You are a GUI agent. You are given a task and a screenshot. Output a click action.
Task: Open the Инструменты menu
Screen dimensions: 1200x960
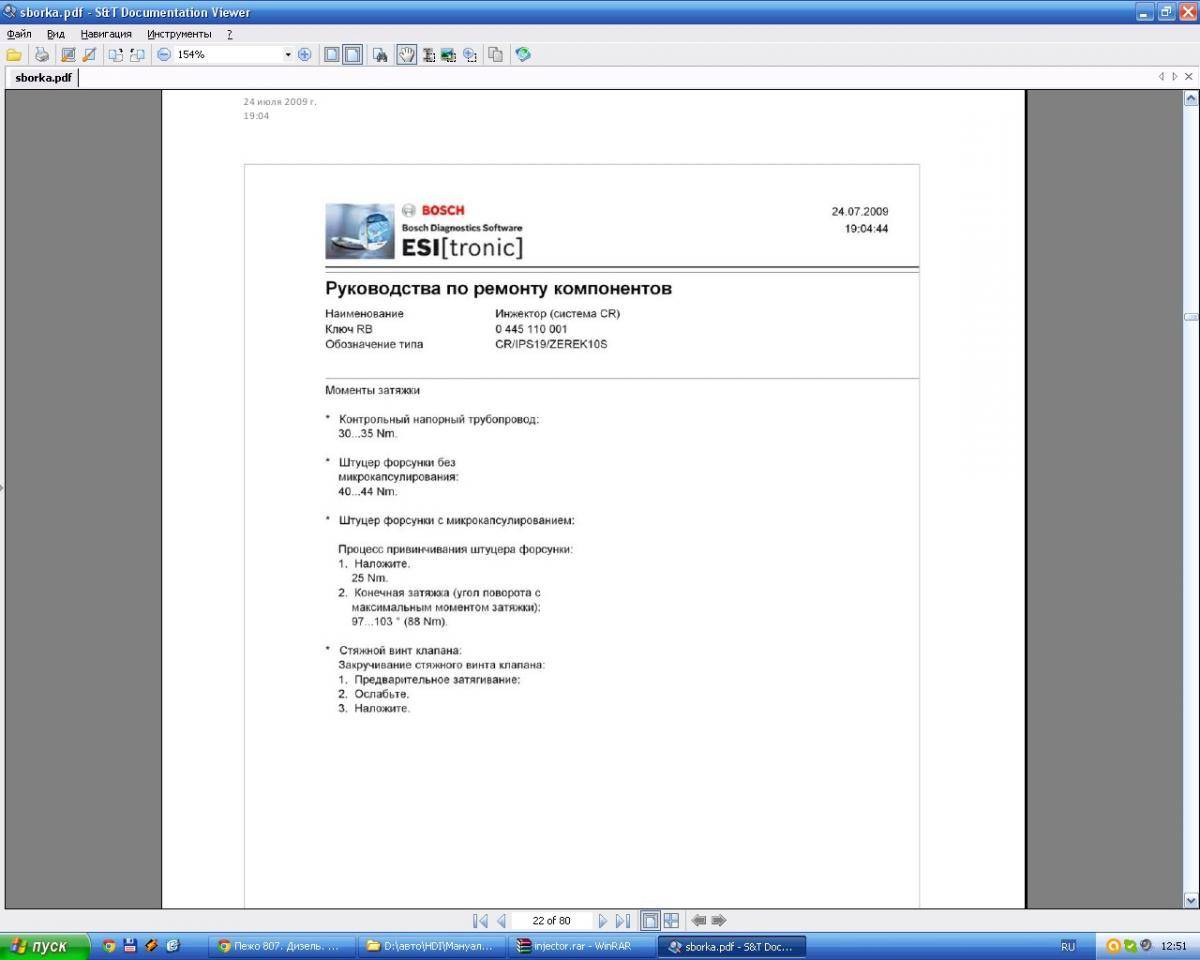coord(179,34)
